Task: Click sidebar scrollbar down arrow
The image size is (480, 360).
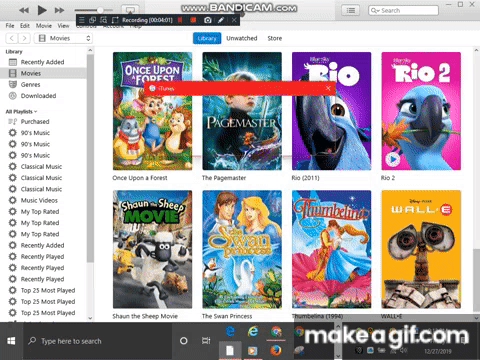Action: tap(90, 318)
